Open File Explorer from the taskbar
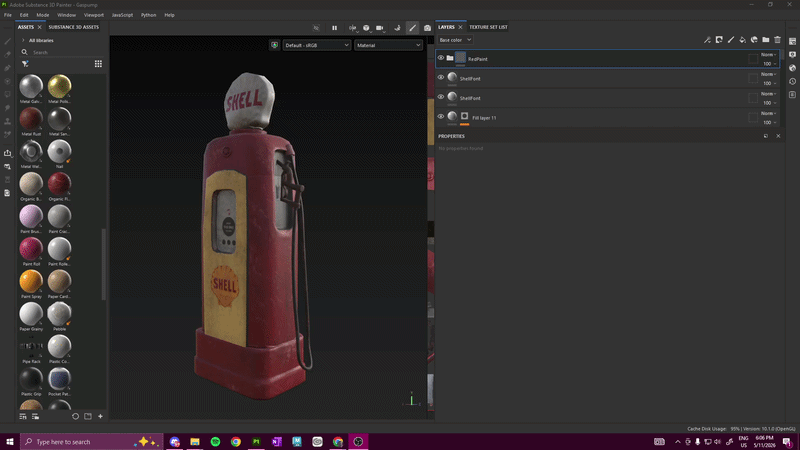The image size is (800, 450). pos(195,441)
